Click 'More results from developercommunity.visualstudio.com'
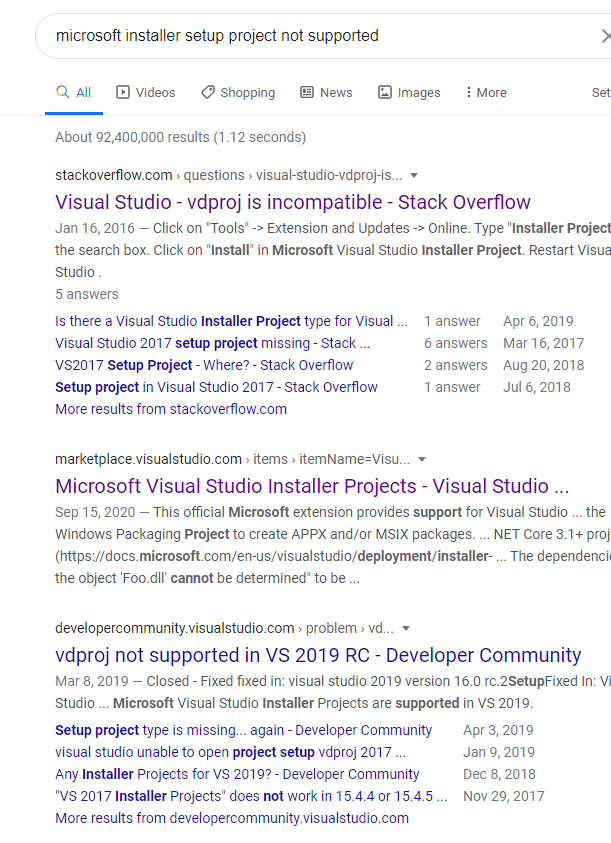Image resolution: width=611 pixels, height=843 pixels. point(232,818)
